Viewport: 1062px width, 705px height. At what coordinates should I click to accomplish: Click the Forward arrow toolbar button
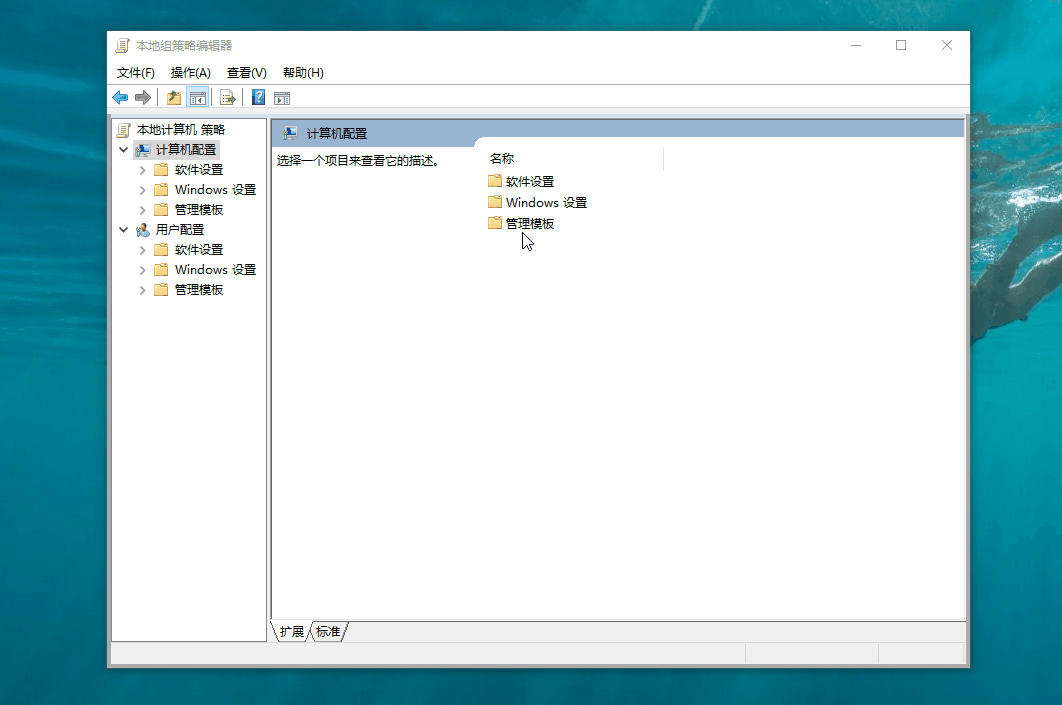click(x=143, y=97)
